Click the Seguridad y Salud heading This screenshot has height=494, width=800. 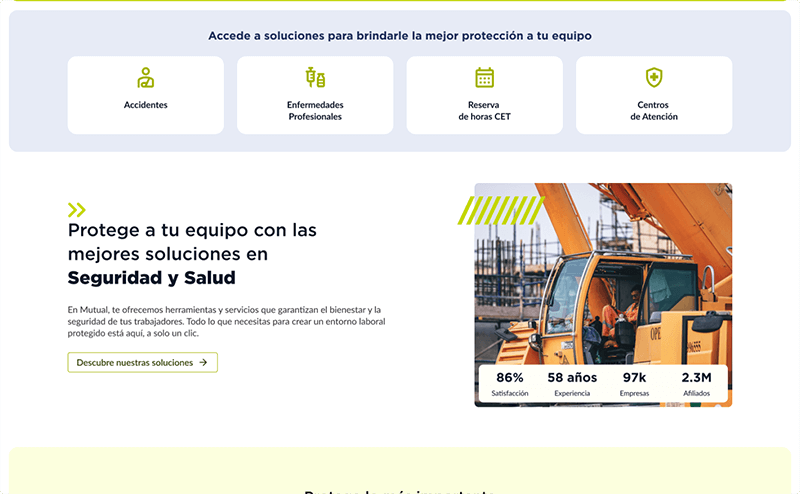152,278
